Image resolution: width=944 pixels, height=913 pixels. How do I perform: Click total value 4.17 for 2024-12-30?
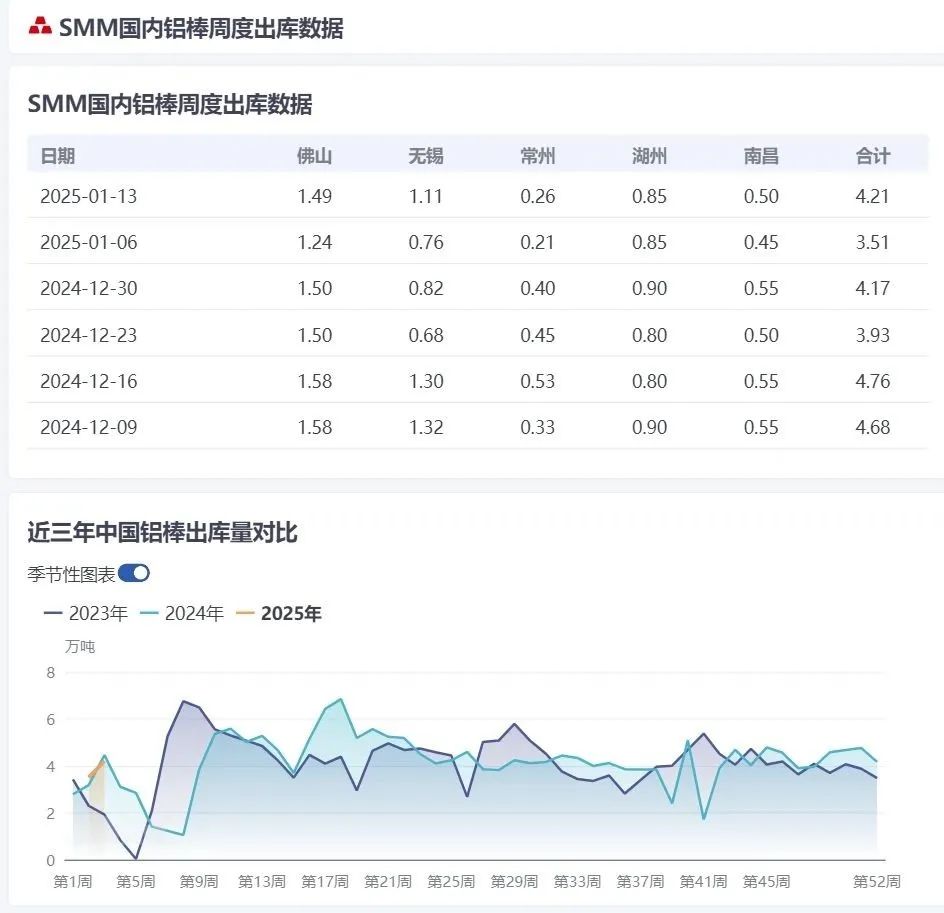tap(872, 288)
